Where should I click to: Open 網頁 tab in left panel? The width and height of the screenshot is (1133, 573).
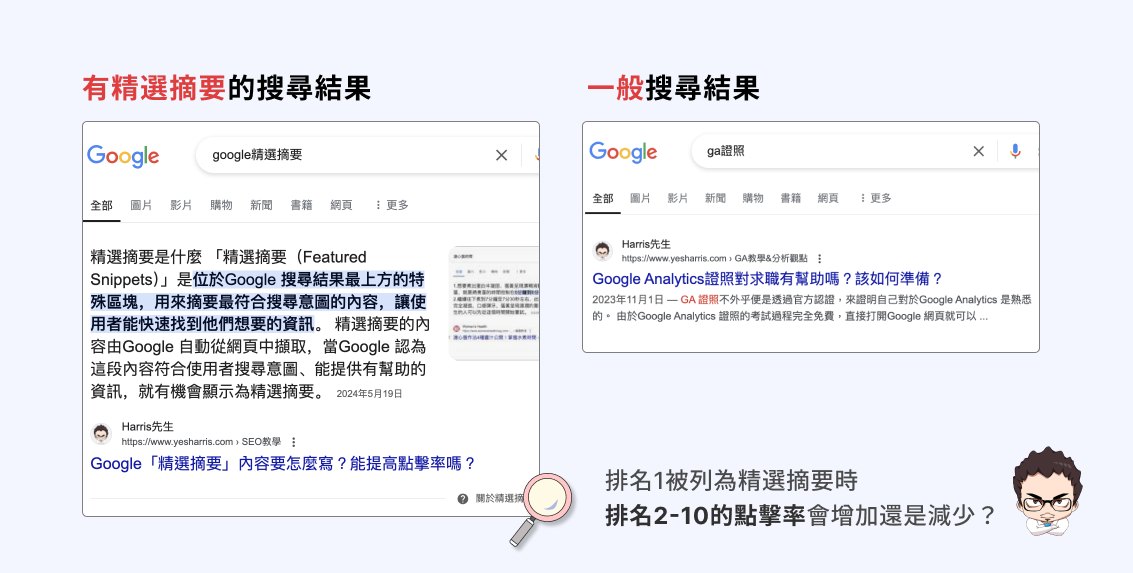(341, 205)
